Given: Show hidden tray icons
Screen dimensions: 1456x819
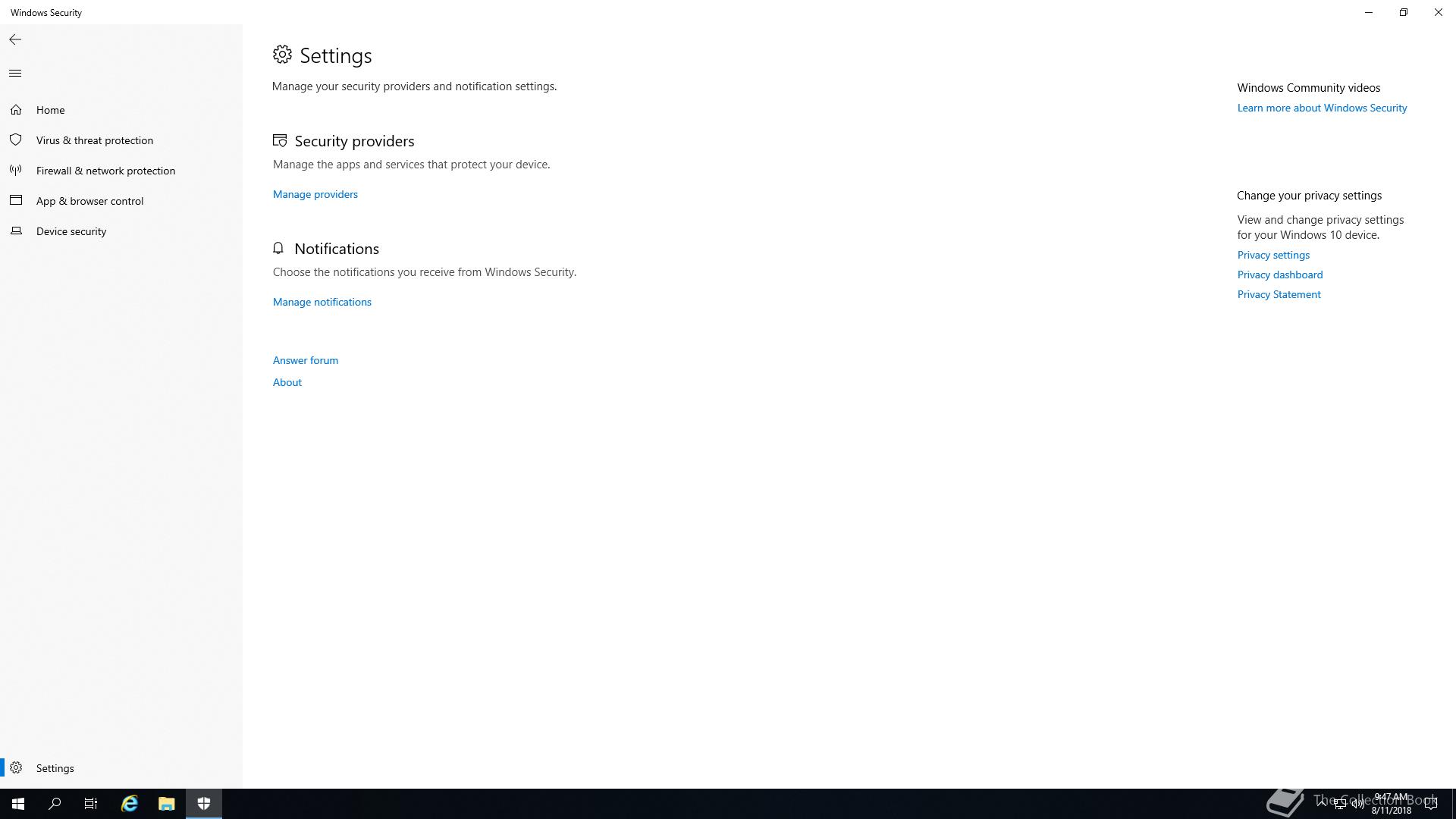Looking at the screenshot, I should (x=1322, y=804).
